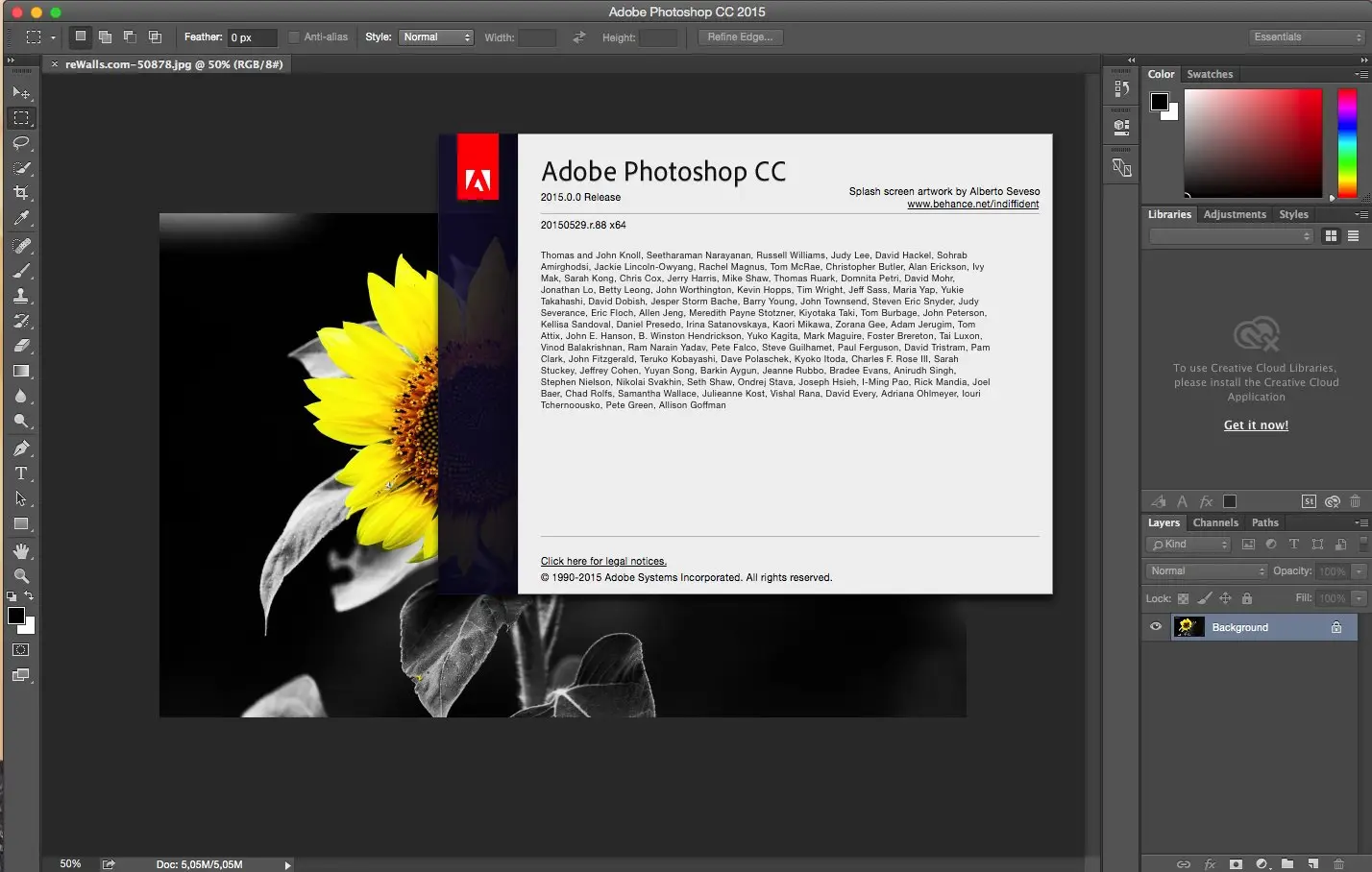
Task: Open the legal notices link
Action: [603, 562]
